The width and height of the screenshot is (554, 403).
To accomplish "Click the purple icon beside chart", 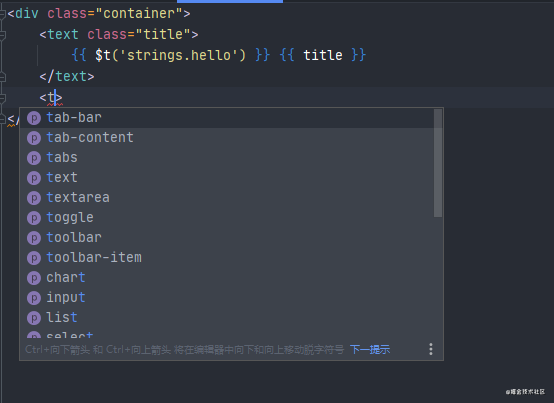I will [34, 278].
